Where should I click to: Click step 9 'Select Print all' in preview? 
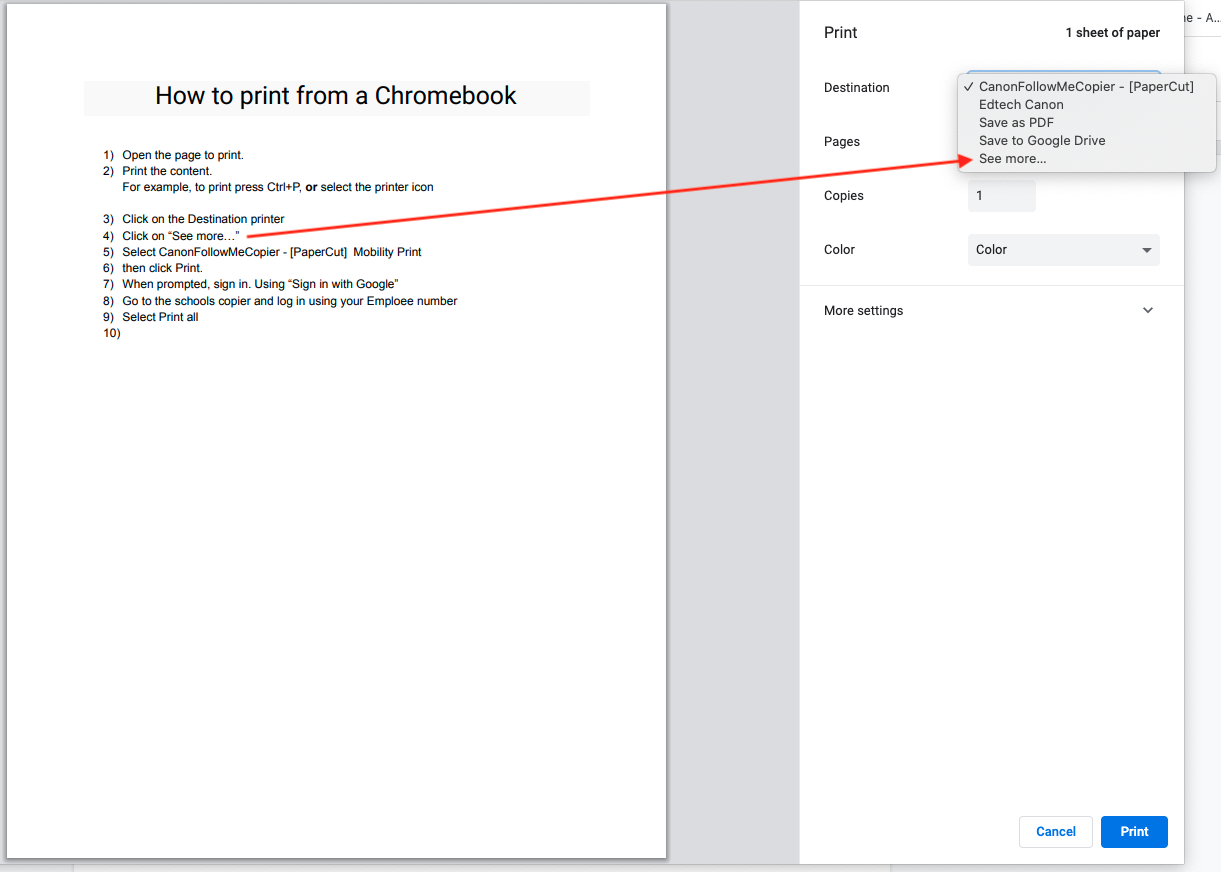coord(160,317)
